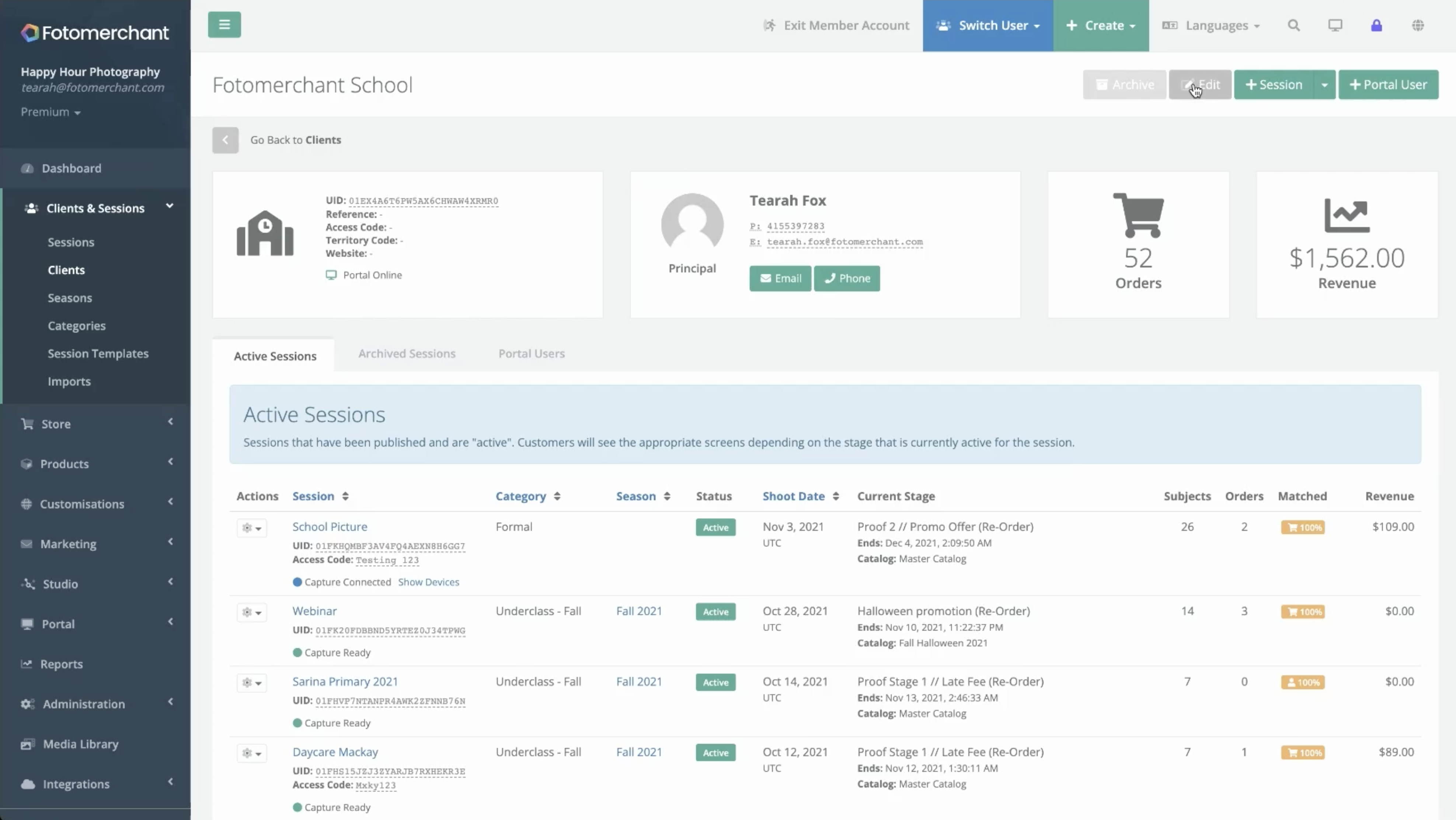Click the Dashboard gauge icon in sidebar
Viewport: 1456px width, 820px height.
pos(27,168)
